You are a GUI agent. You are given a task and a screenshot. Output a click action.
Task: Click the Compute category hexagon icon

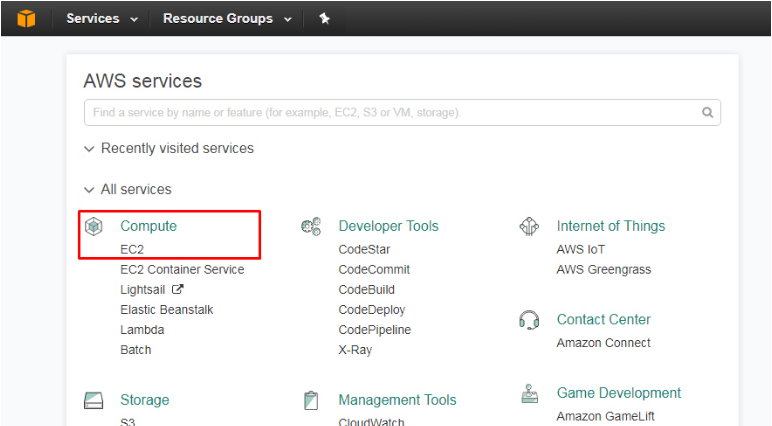pyautogui.click(x=94, y=227)
